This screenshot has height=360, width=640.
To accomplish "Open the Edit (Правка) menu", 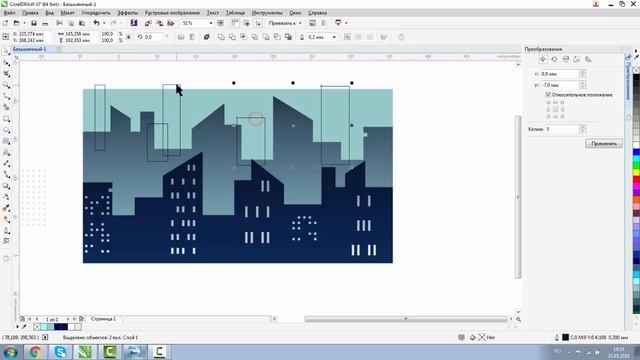I will 31,13.
